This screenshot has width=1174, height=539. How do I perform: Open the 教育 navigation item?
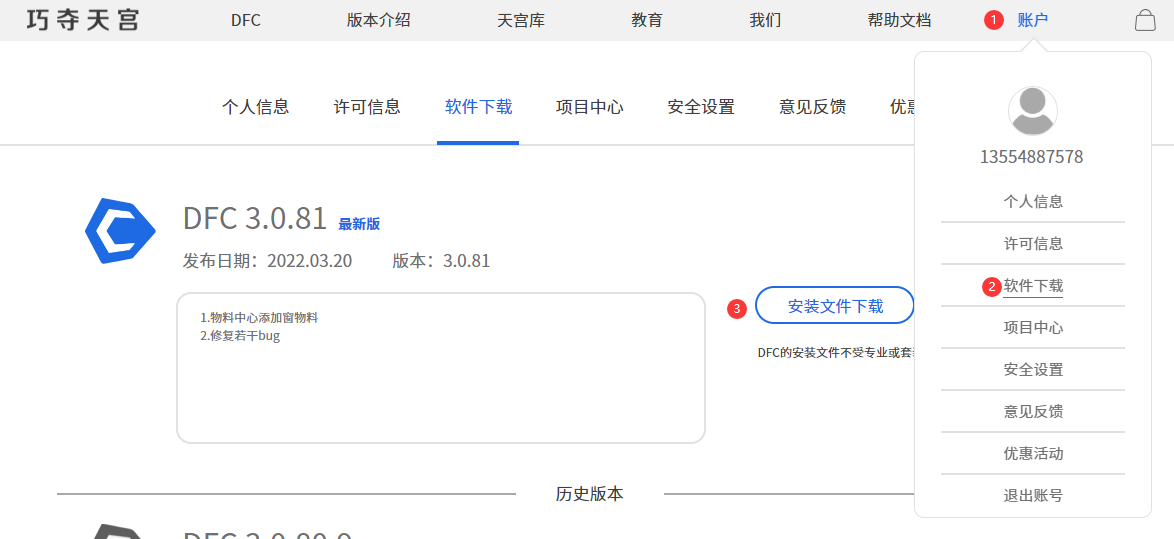[647, 20]
